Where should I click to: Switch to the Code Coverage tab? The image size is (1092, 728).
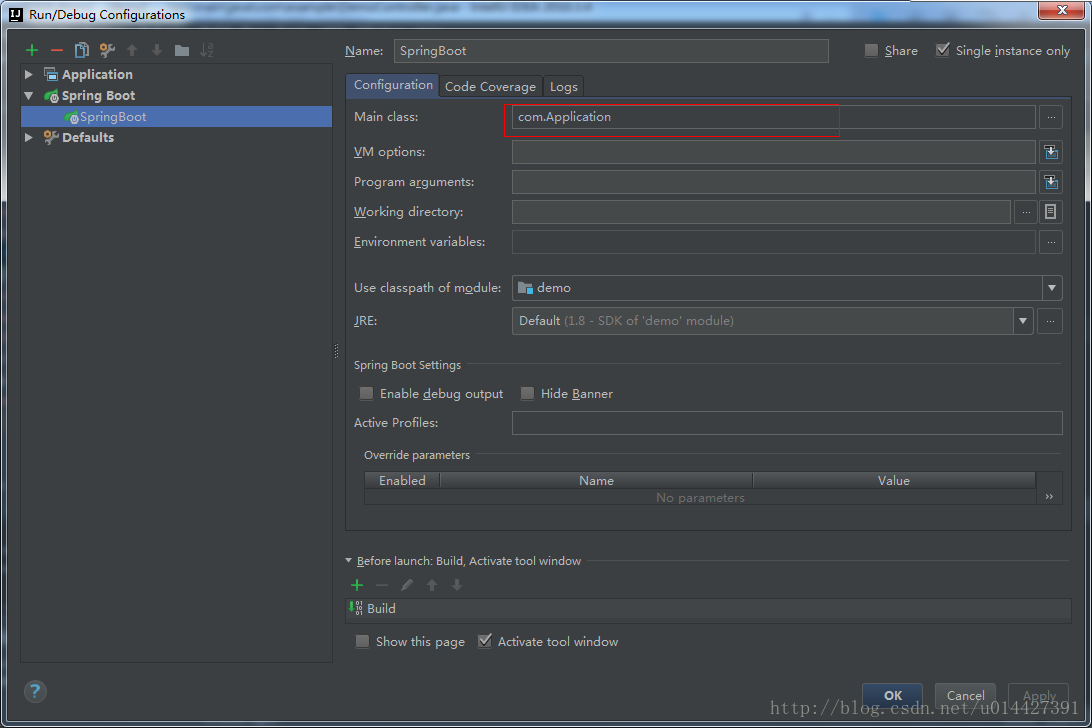490,87
